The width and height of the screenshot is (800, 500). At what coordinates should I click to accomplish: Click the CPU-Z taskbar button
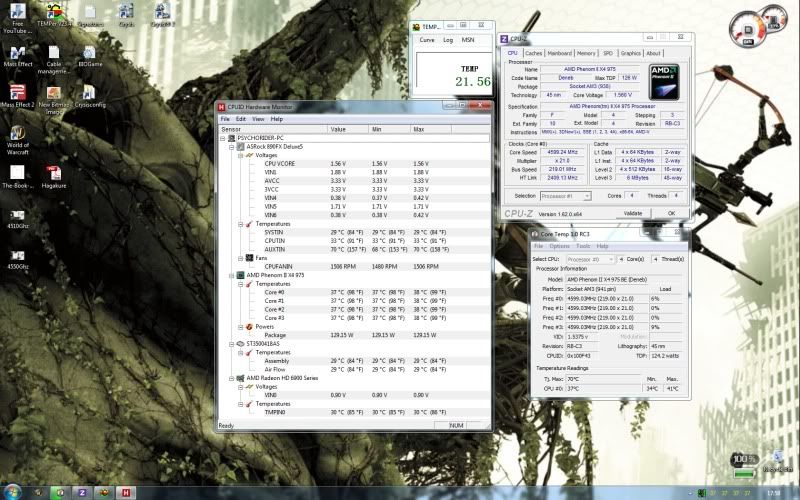(82, 492)
